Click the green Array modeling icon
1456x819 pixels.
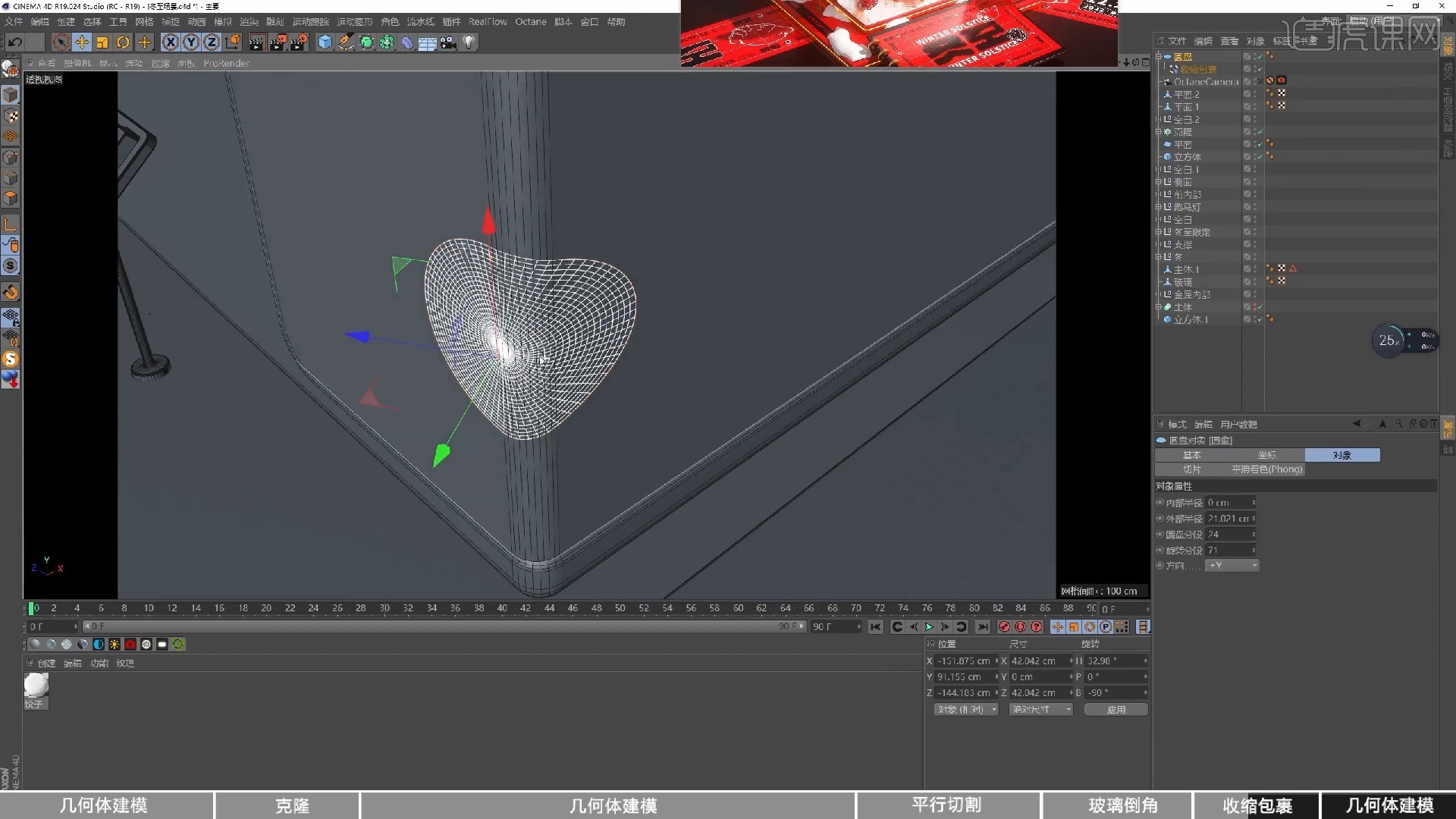click(387, 42)
